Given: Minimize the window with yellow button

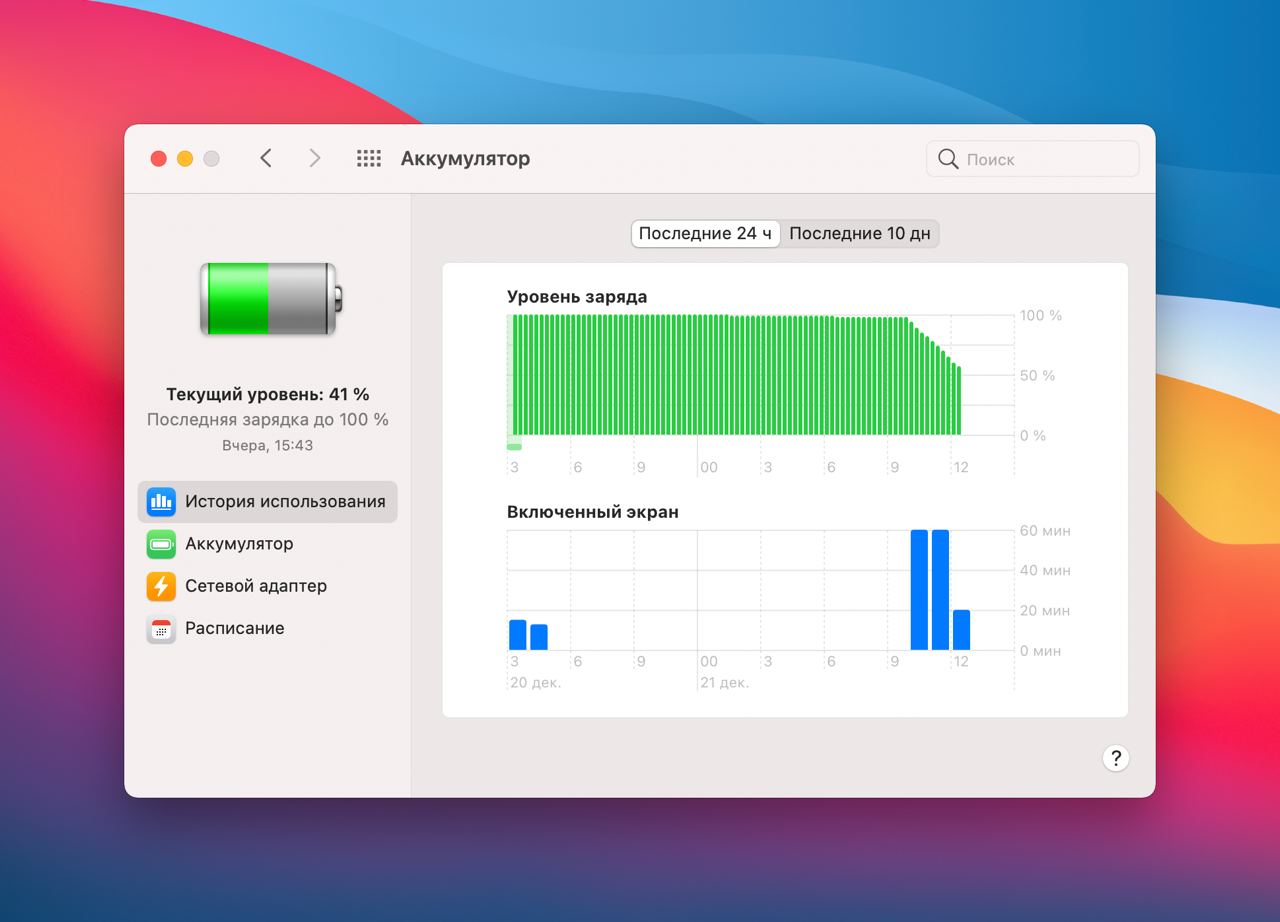Looking at the screenshot, I should point(185,158).
